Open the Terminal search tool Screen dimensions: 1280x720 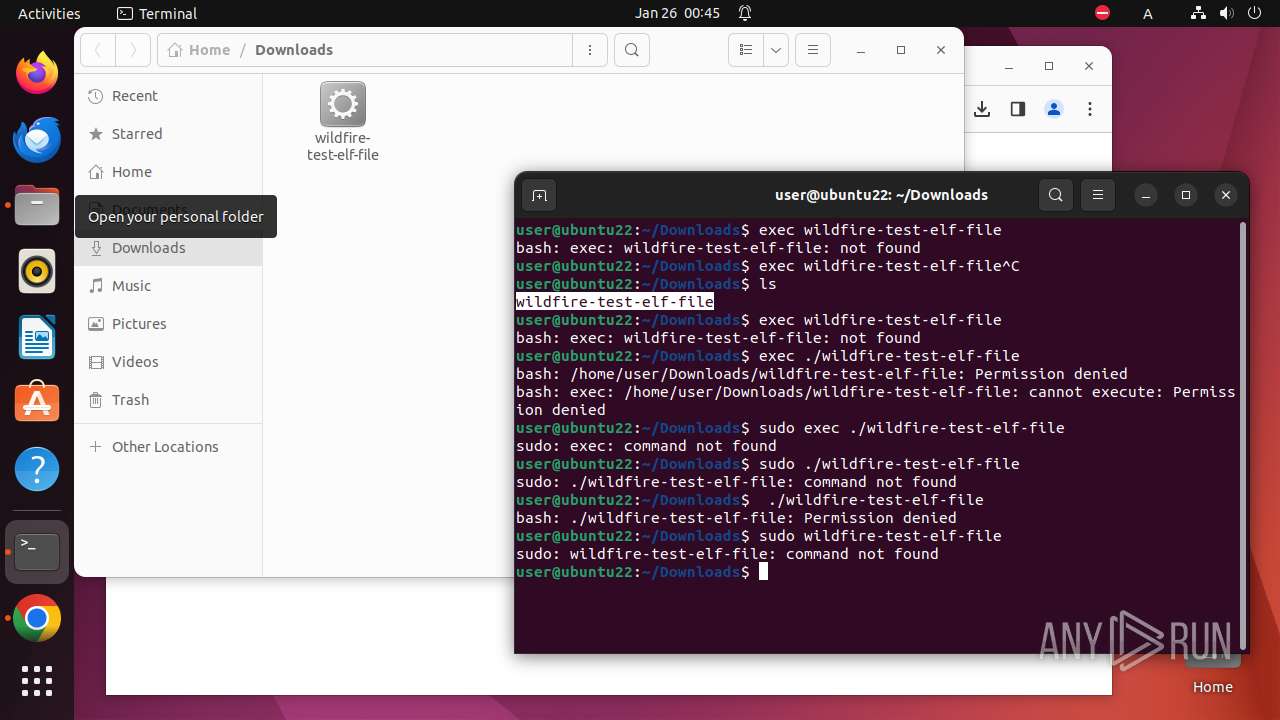(x=1056, y=195)
